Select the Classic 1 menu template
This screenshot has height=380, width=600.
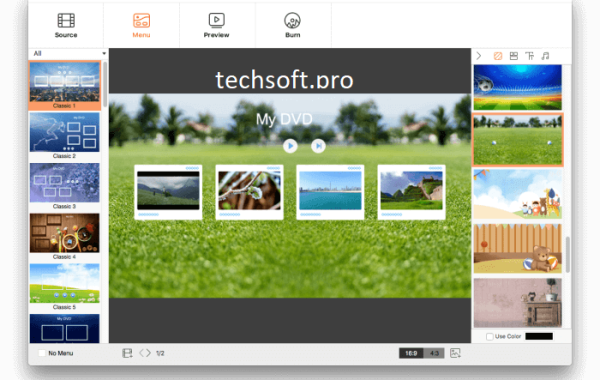[x=65, y=85]
